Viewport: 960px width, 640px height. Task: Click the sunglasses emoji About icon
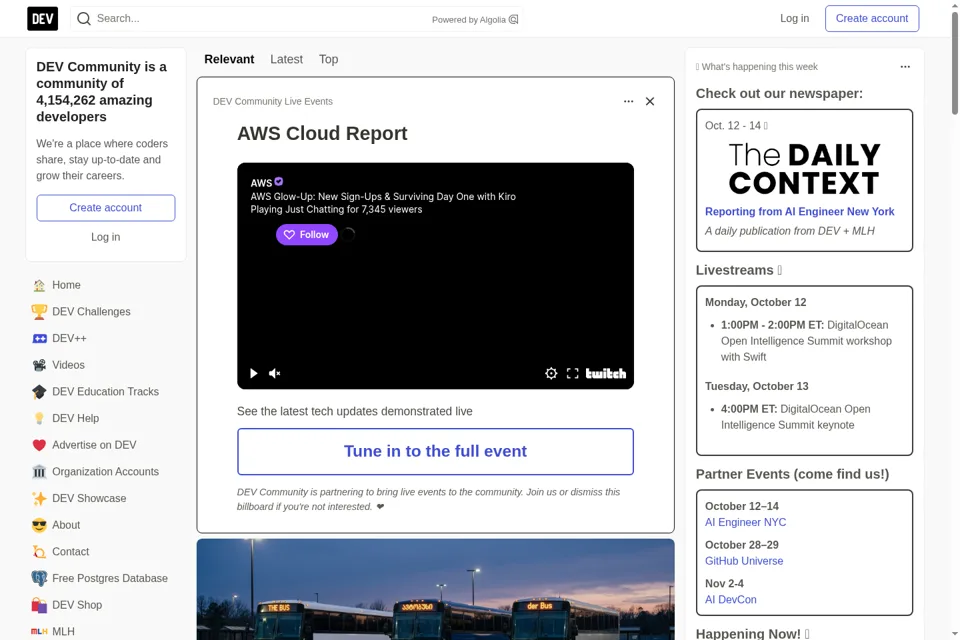coord(39,525)
